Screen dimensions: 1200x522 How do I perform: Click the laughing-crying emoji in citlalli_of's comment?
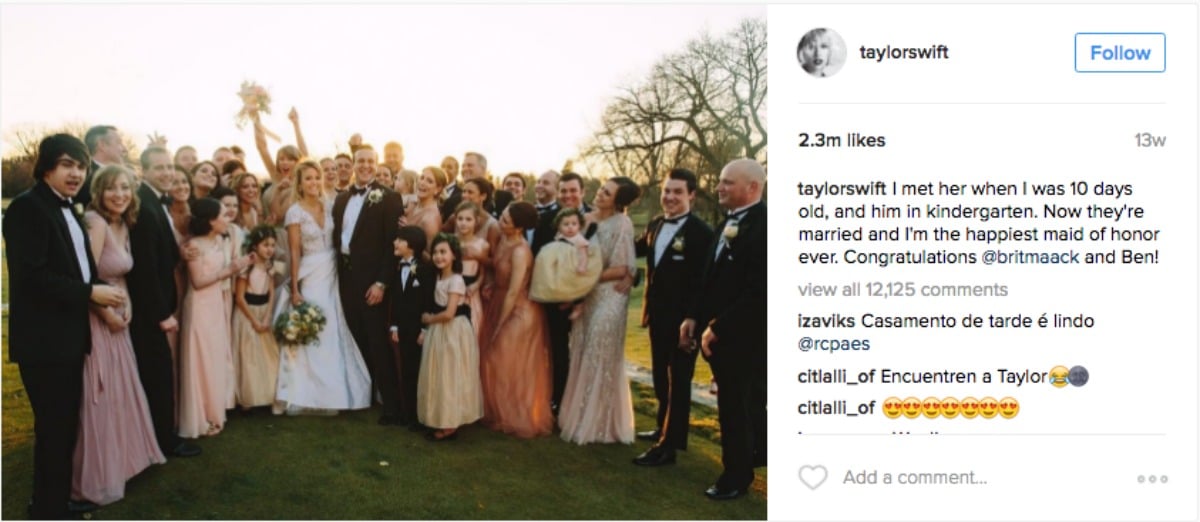tap(1058, 377)
